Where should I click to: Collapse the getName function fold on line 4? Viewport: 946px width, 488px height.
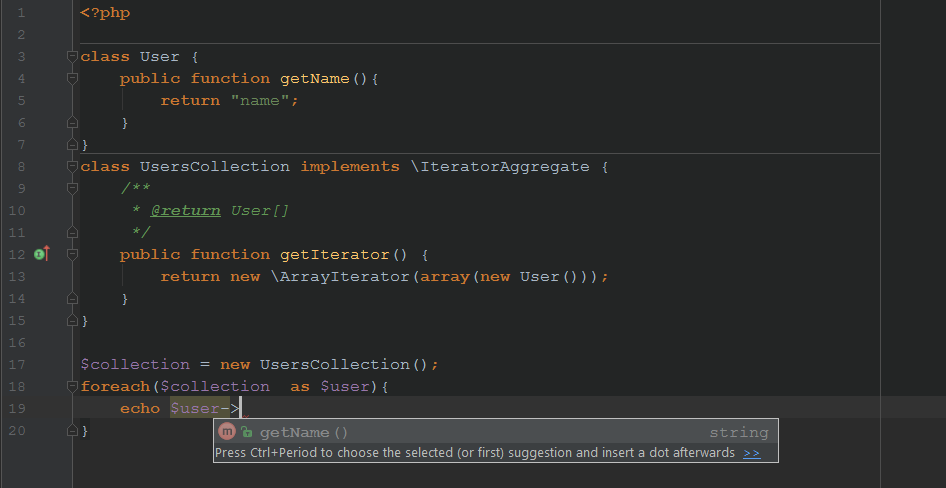72,78
